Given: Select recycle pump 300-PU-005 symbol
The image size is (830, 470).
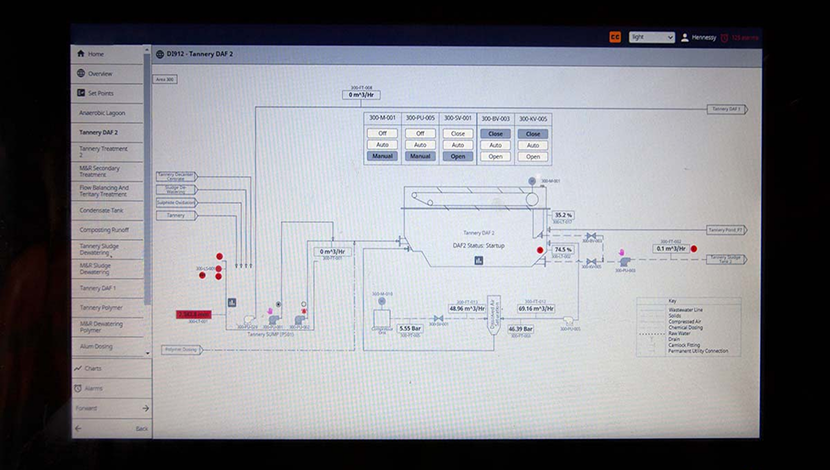Looking at the screenshot, I should (568, 321).
